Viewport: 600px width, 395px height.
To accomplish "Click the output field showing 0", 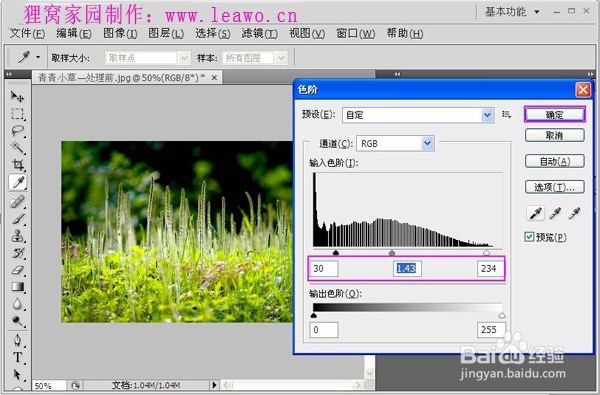I will coord(324,330).
